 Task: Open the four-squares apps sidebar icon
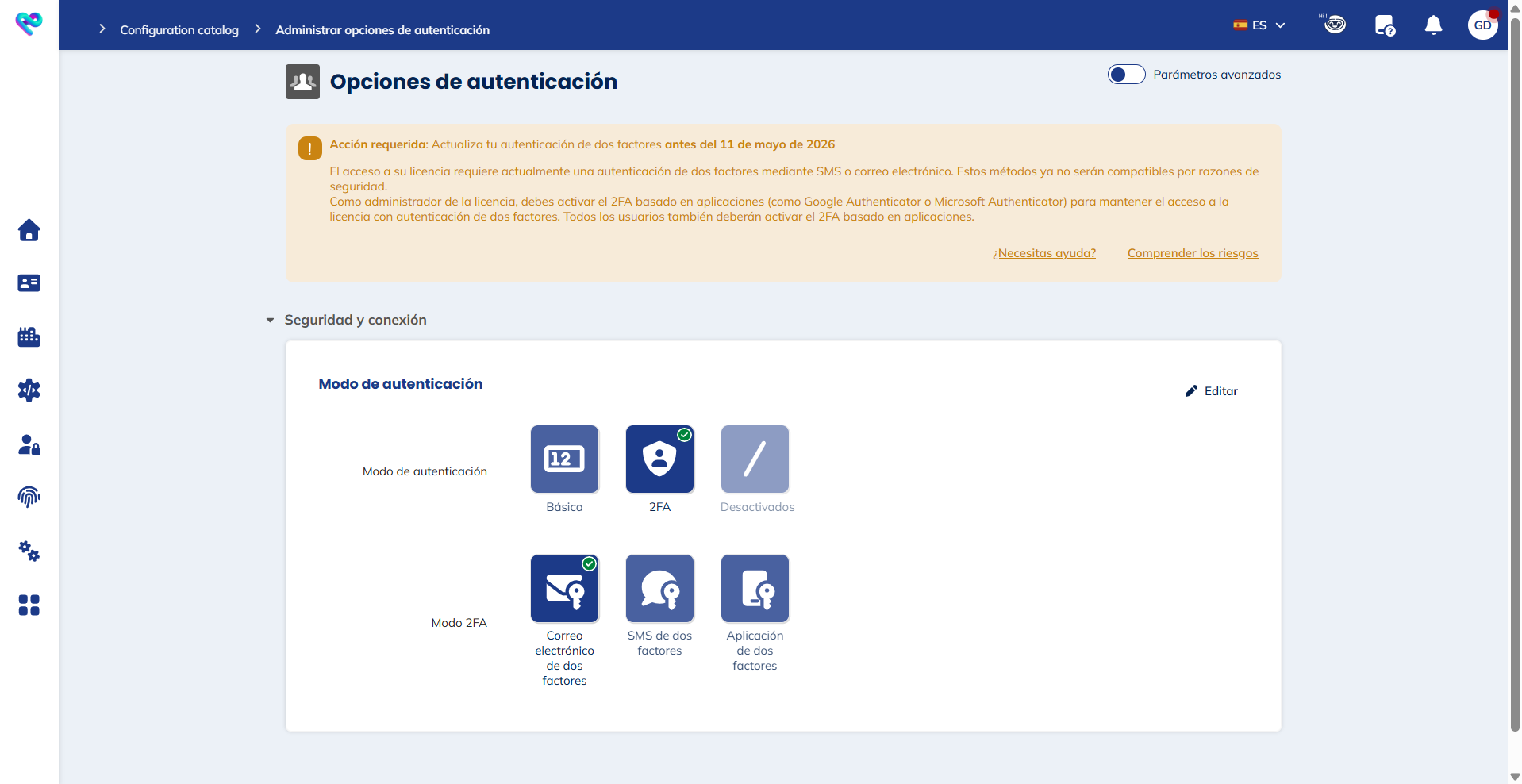(x=29, y=605)
